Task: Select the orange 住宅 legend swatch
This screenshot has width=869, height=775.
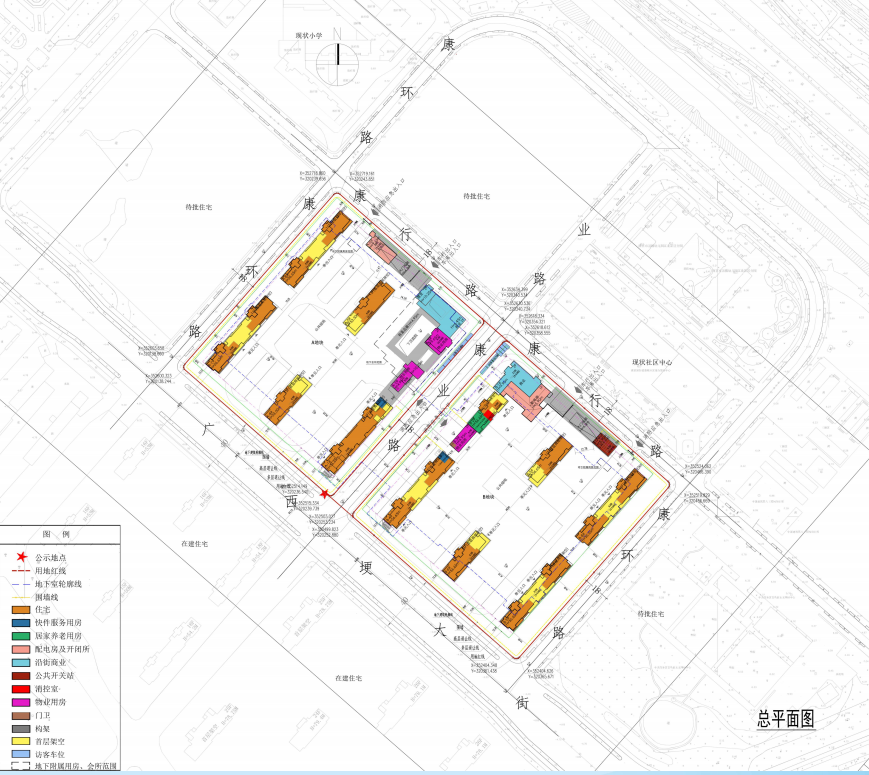Action: [20, 609]
